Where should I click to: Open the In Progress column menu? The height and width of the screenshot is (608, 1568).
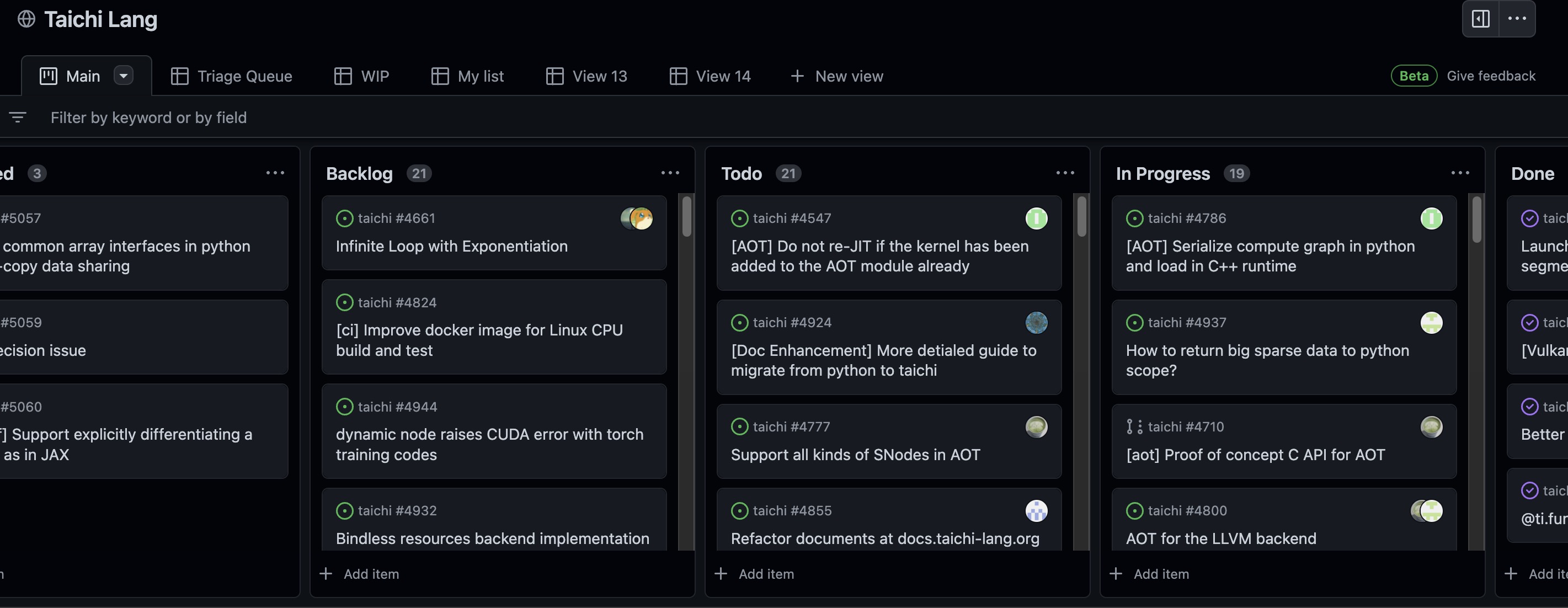point(1460,173)
